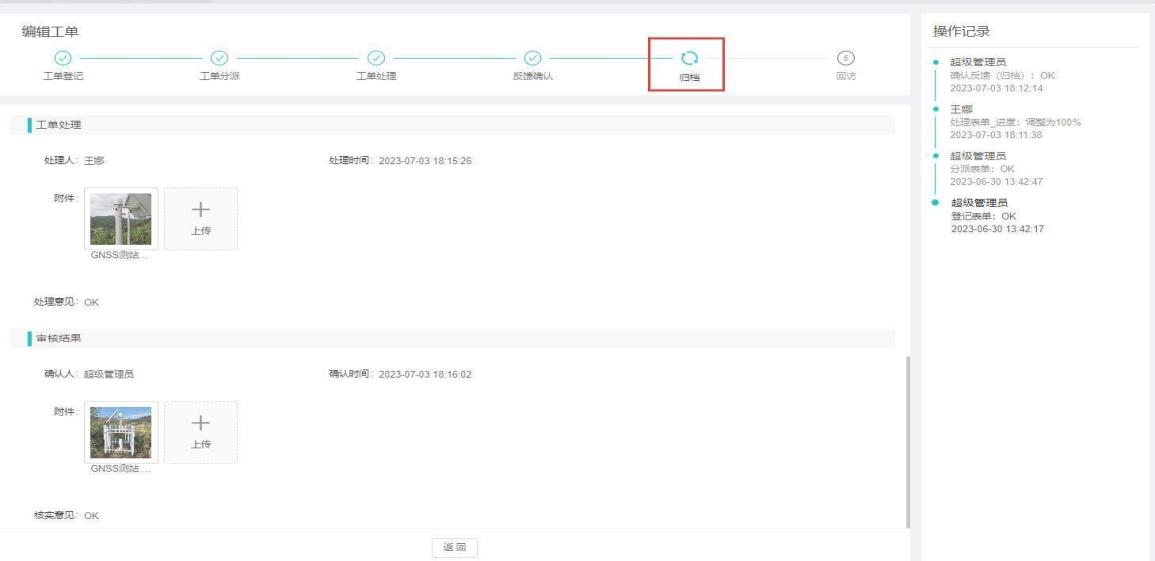Click the vertical scrollbar of the form
The width and height of the screenshot is (1155, 561).
(906, 440)
